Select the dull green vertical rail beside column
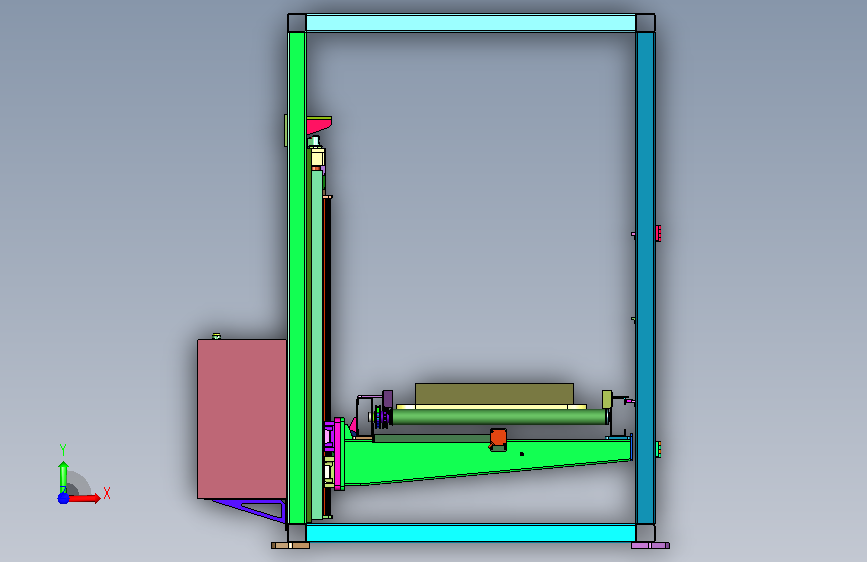 pos(317,345)
